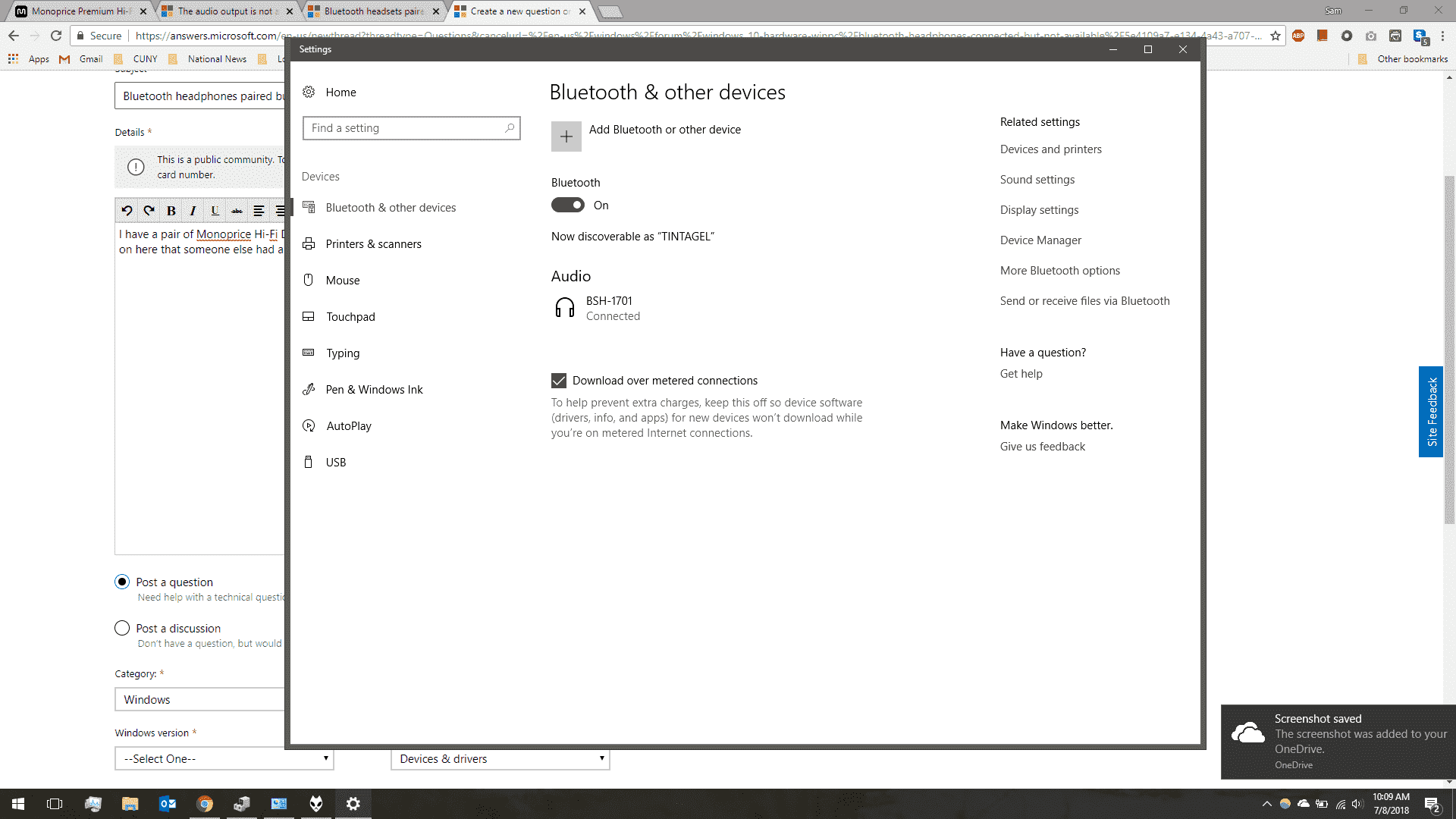Click Give us feedback link

[x=1042, y=447]
